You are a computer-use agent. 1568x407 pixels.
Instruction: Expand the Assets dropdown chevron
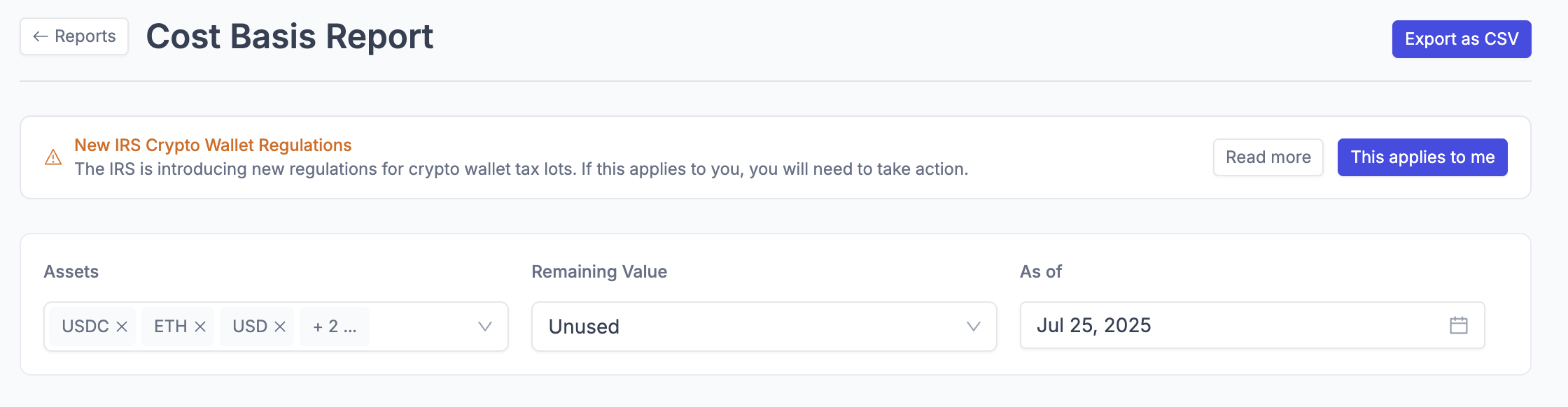coord(484,327)
